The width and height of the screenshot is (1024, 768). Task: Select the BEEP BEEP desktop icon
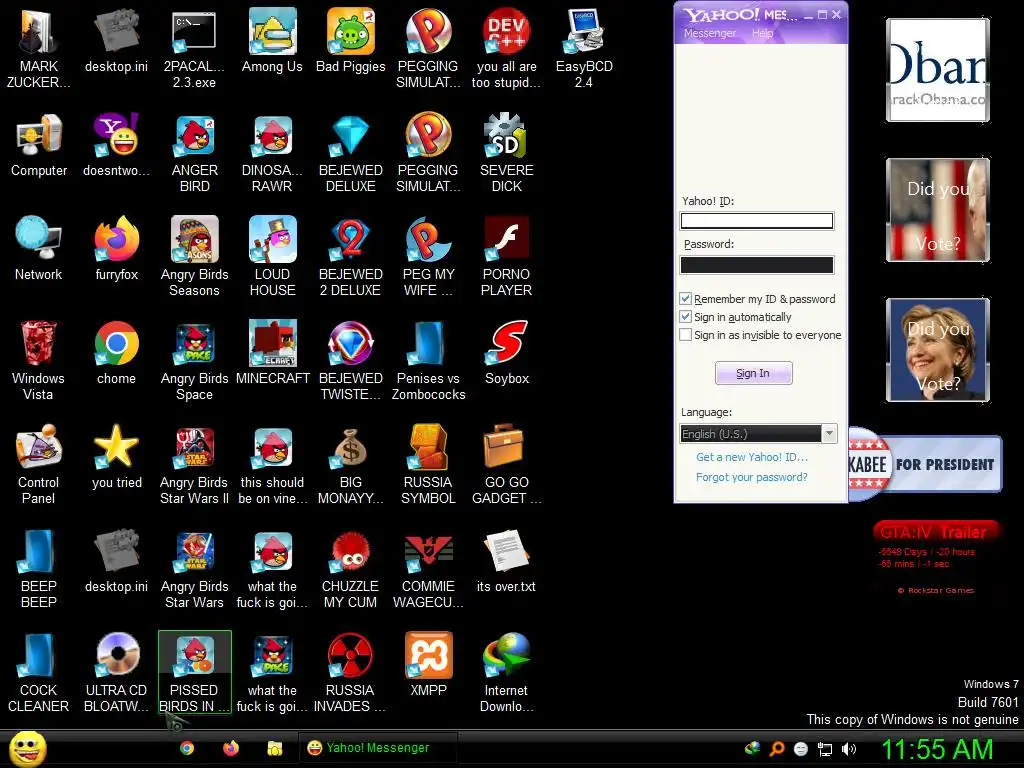tap(39, 568)
